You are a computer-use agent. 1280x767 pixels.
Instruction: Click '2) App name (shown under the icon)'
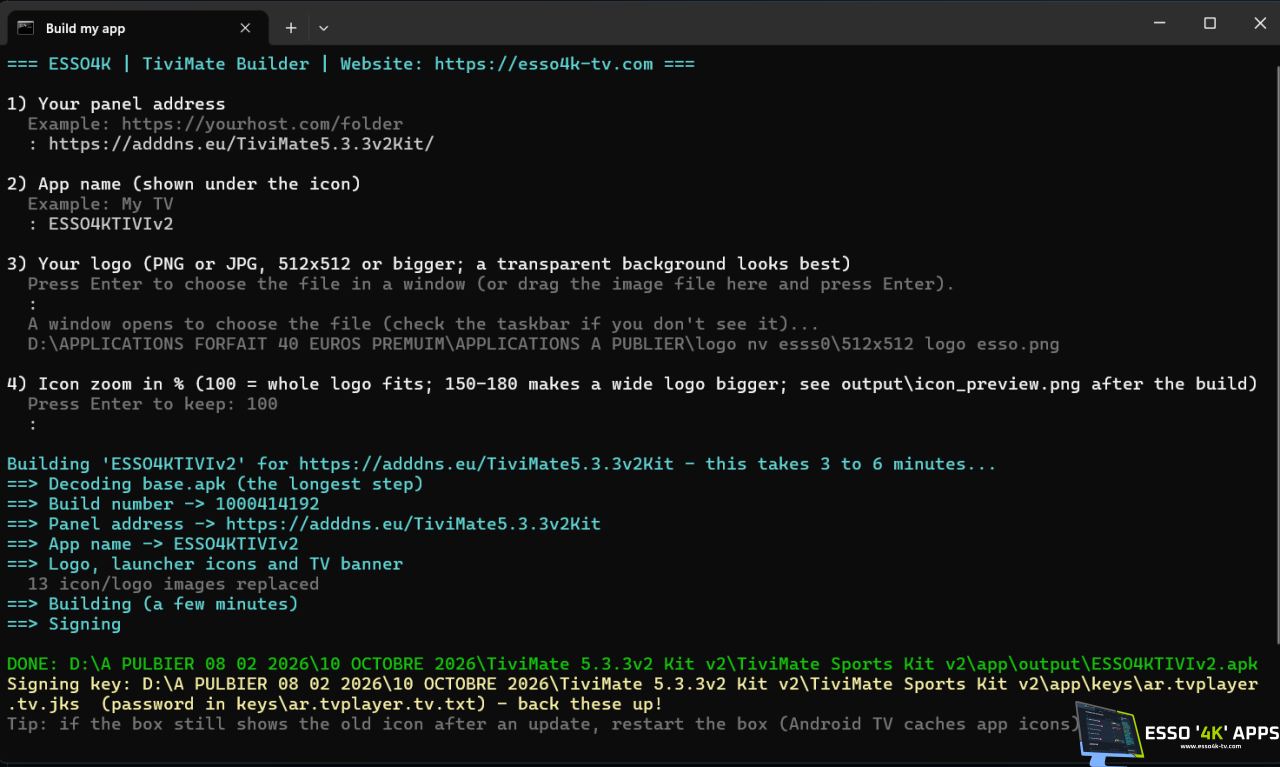point(184,184)
